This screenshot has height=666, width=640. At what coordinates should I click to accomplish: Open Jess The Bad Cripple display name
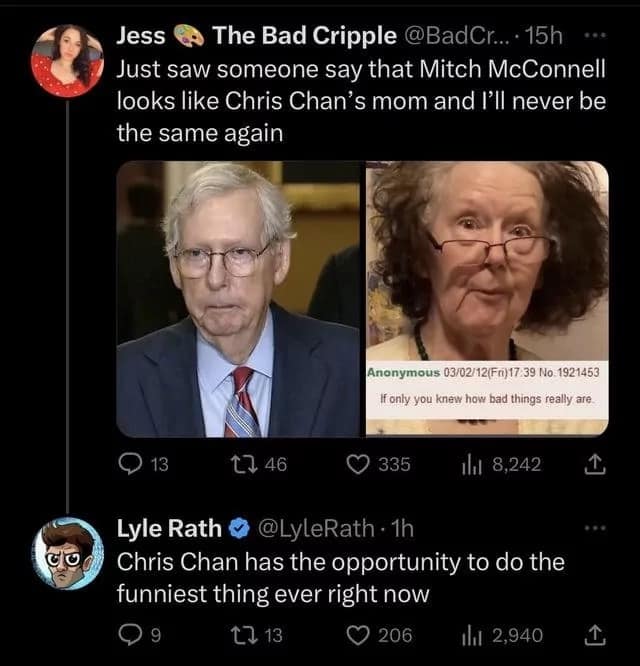pyautogui.click(x=256, y=37)
